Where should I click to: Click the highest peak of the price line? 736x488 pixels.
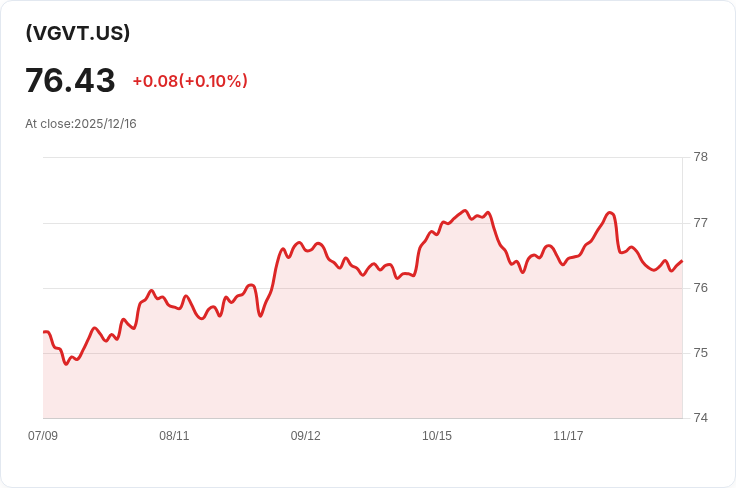(465, 211)
